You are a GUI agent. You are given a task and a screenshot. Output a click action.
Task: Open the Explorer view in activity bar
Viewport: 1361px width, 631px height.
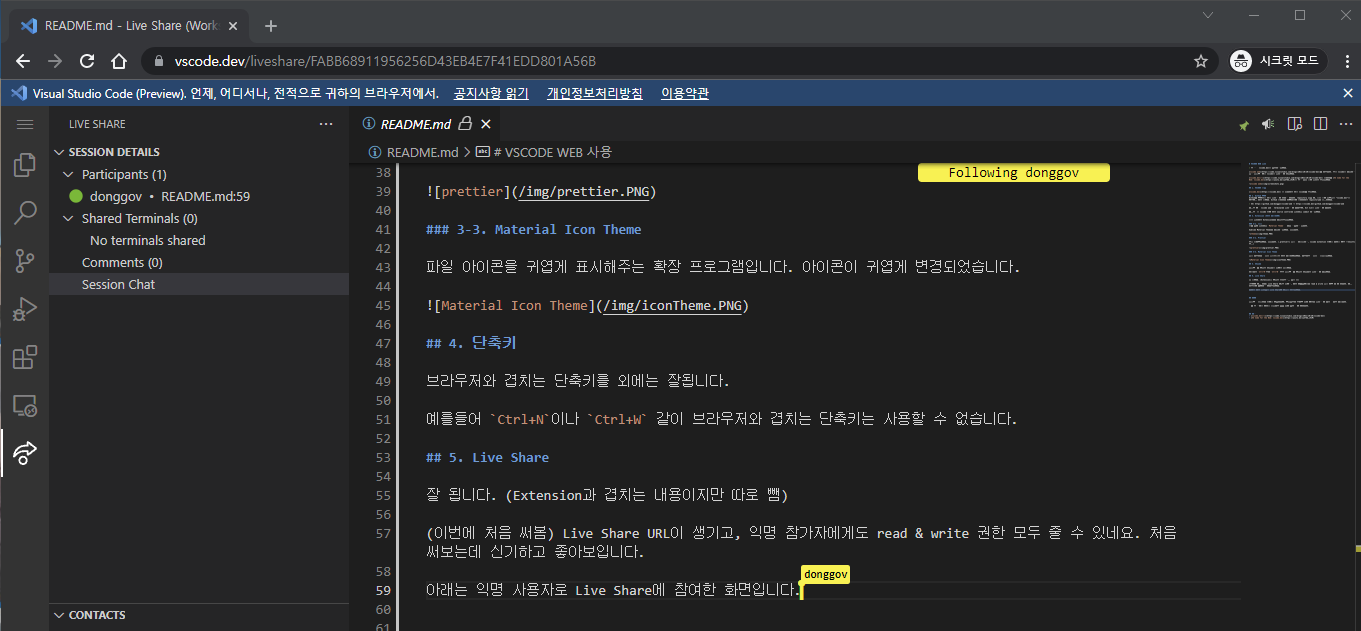tap(24, 165)
